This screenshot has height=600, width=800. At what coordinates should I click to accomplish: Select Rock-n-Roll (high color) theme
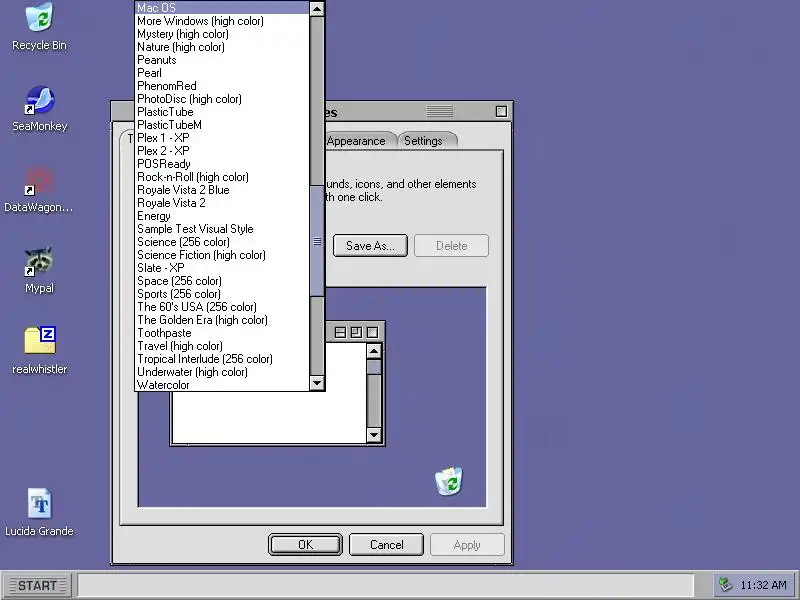pyautogui.click(x=222, y=177)
